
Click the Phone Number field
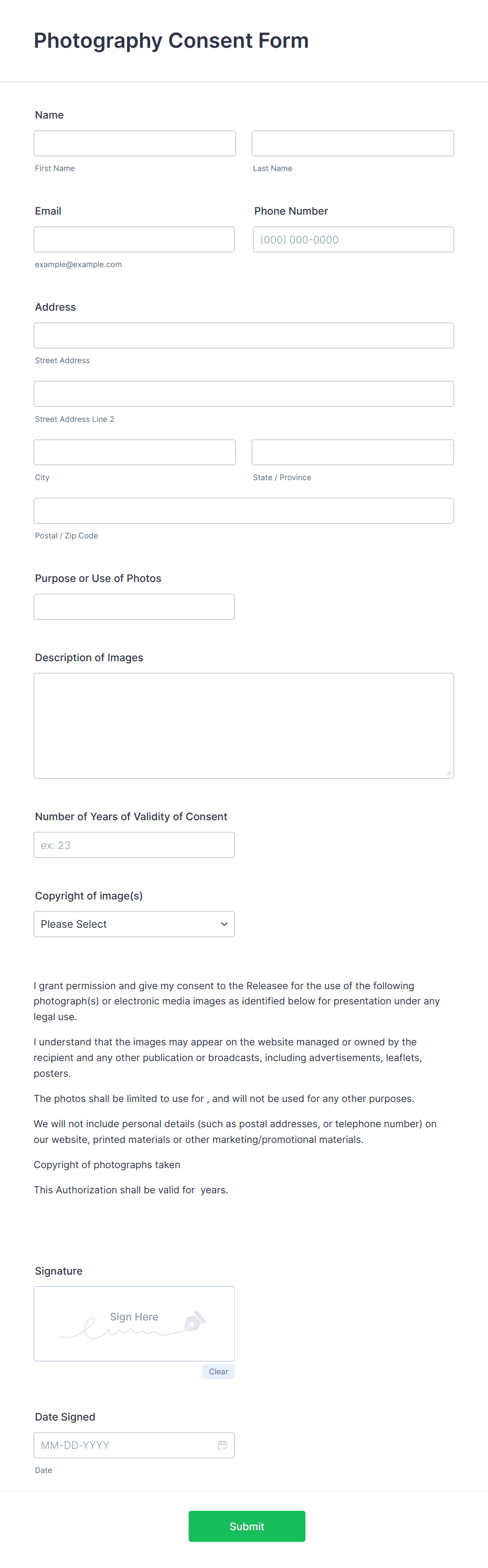352,239
